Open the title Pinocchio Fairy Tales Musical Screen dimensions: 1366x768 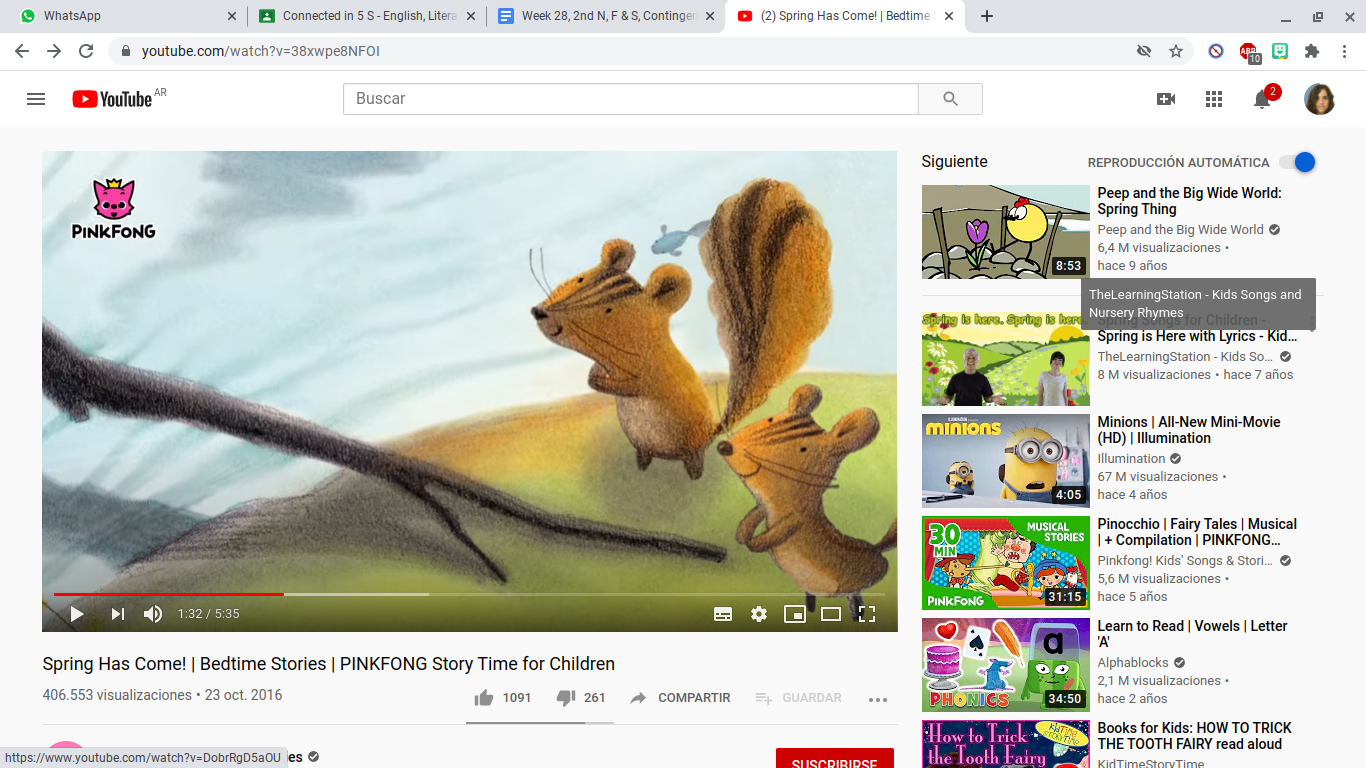pyautogui.click(x=1197, y=532)
